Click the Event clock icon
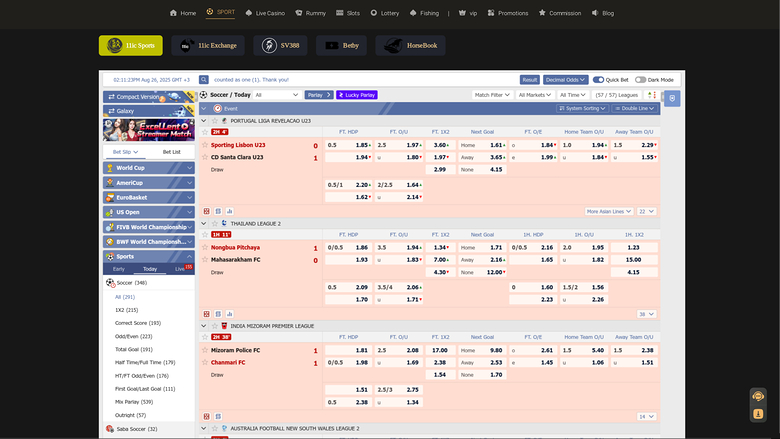 (x=217, y=108)
